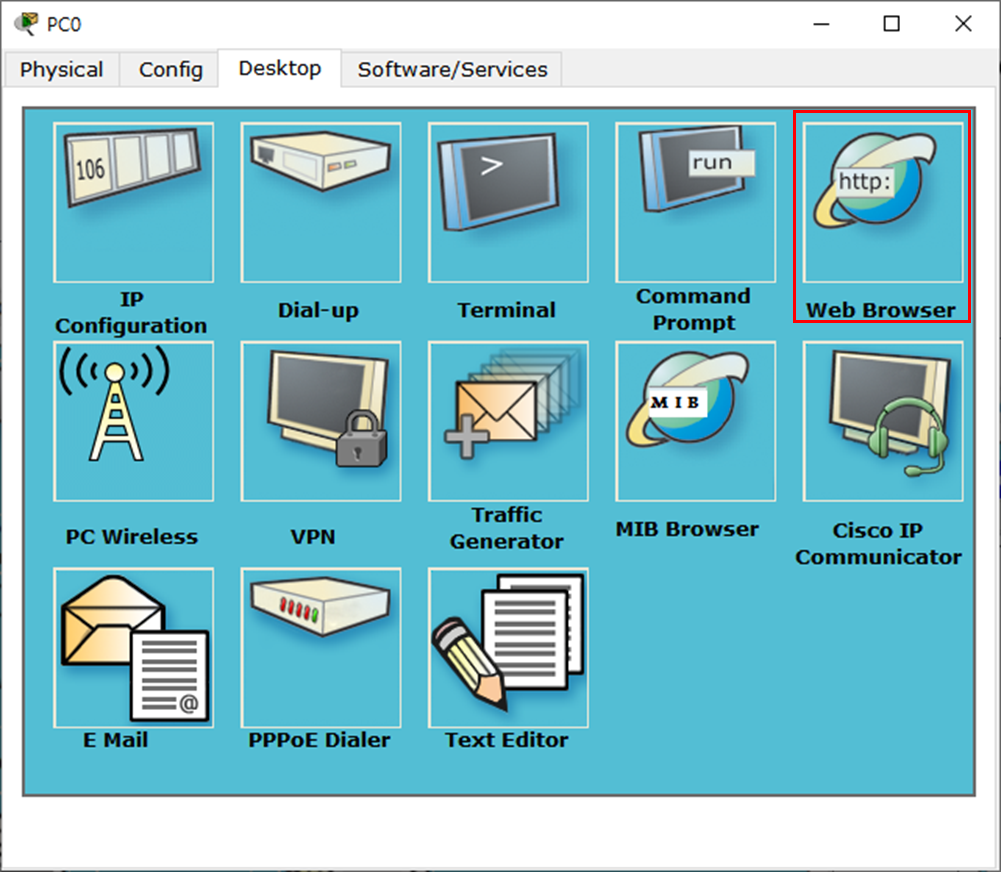Click the PC0 window title icon

tap(26, 24)
